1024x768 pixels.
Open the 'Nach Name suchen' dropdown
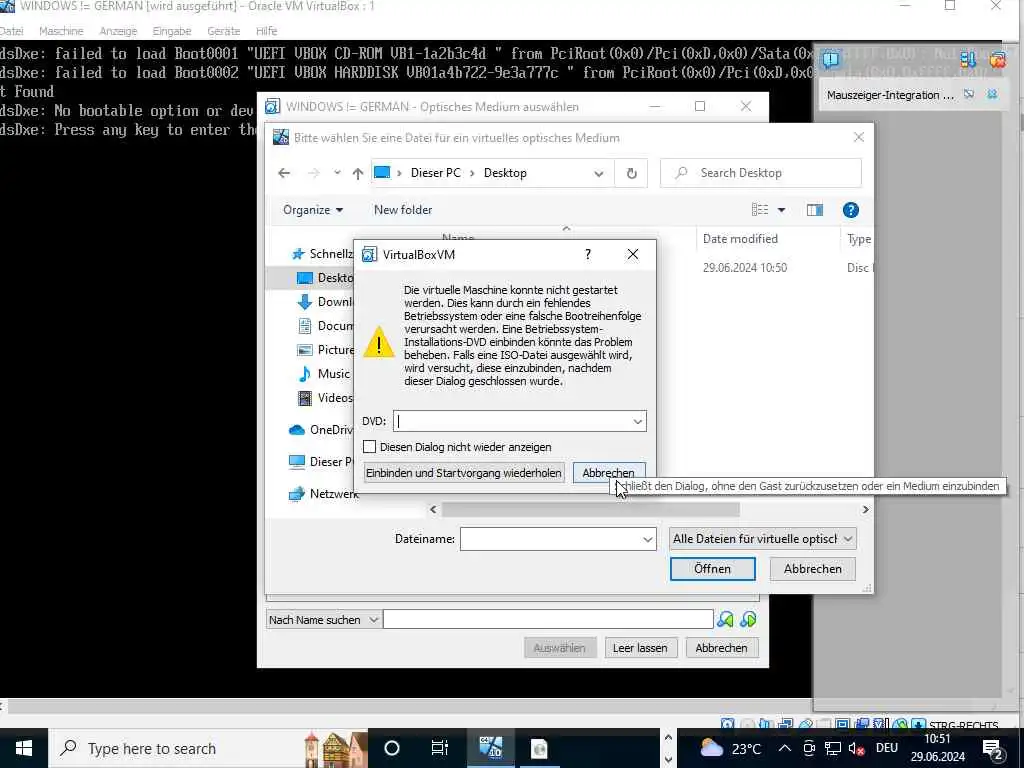[x=323, y=619]
